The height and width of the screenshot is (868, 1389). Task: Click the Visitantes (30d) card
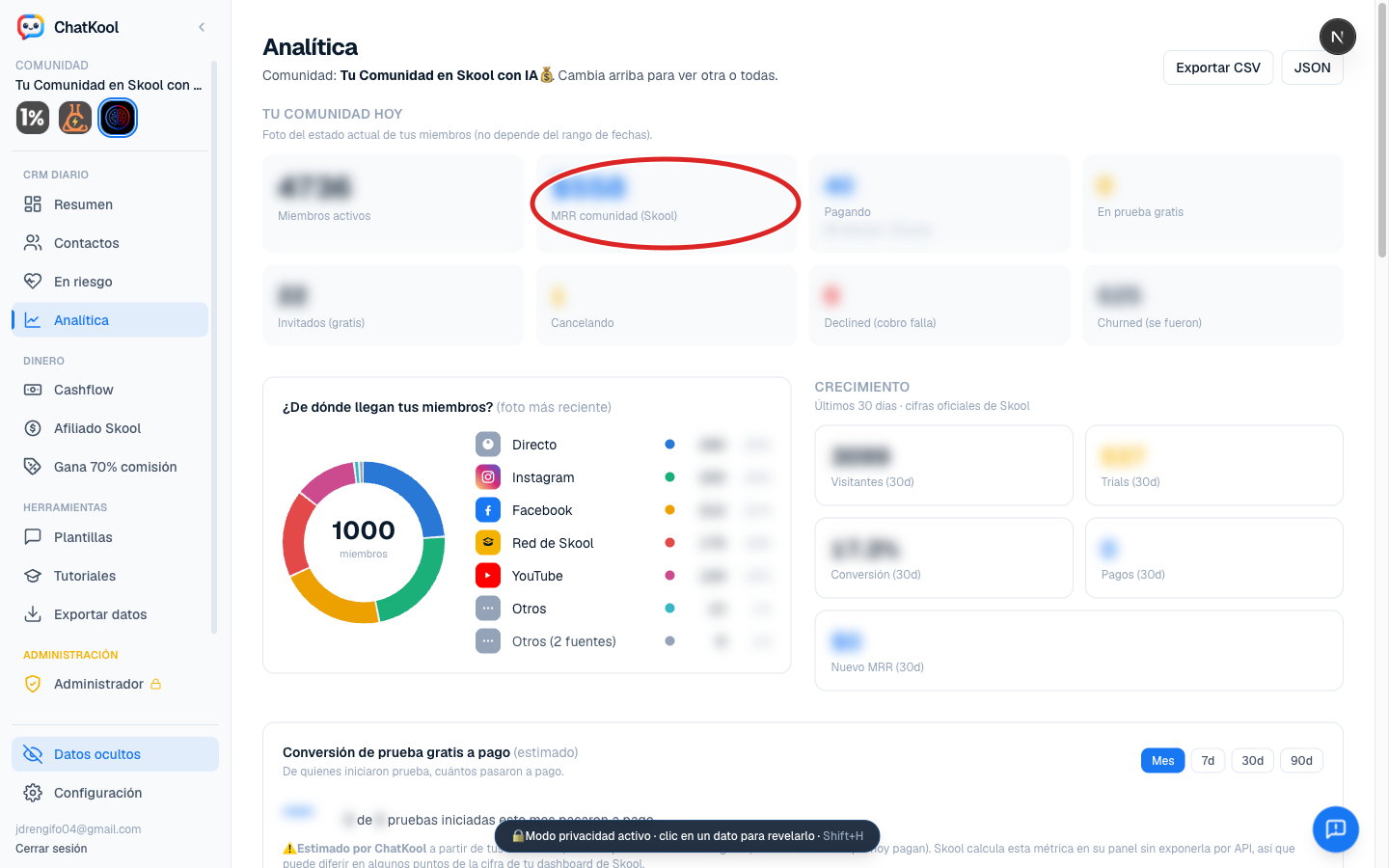tap(944, 466)
